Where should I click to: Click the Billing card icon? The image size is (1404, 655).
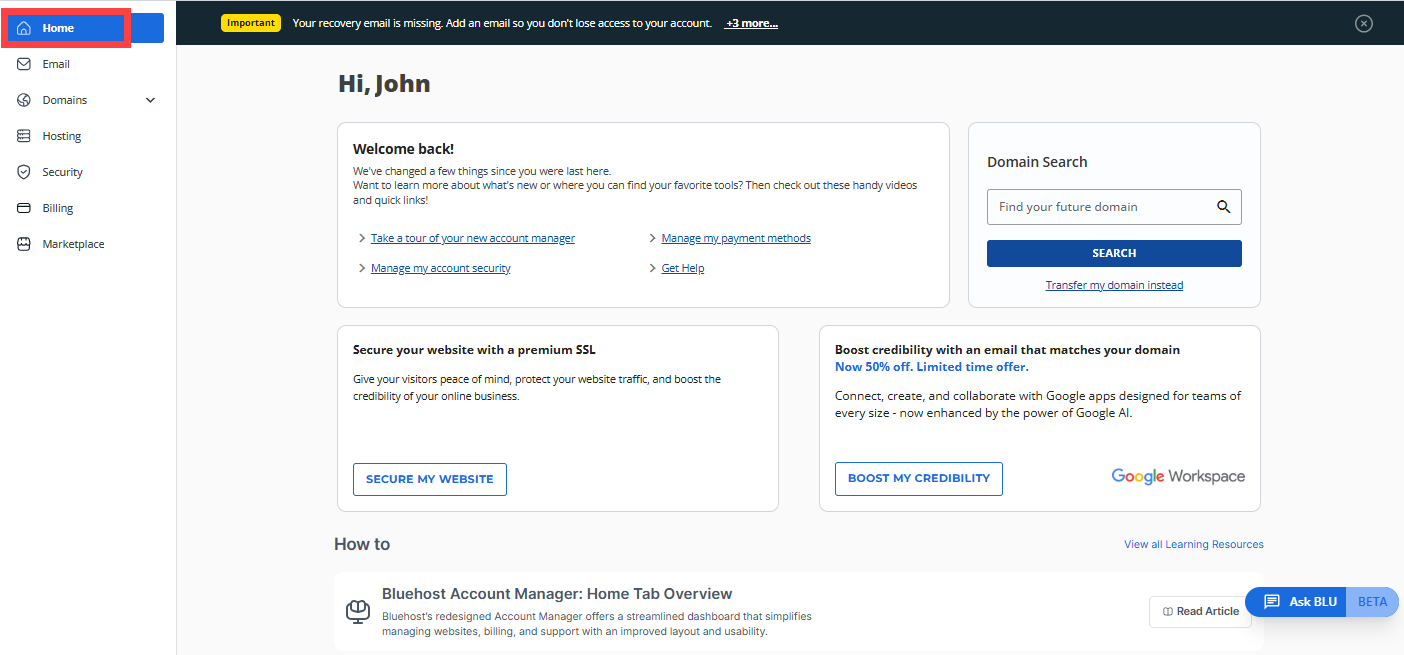click(x=24, y=208)
